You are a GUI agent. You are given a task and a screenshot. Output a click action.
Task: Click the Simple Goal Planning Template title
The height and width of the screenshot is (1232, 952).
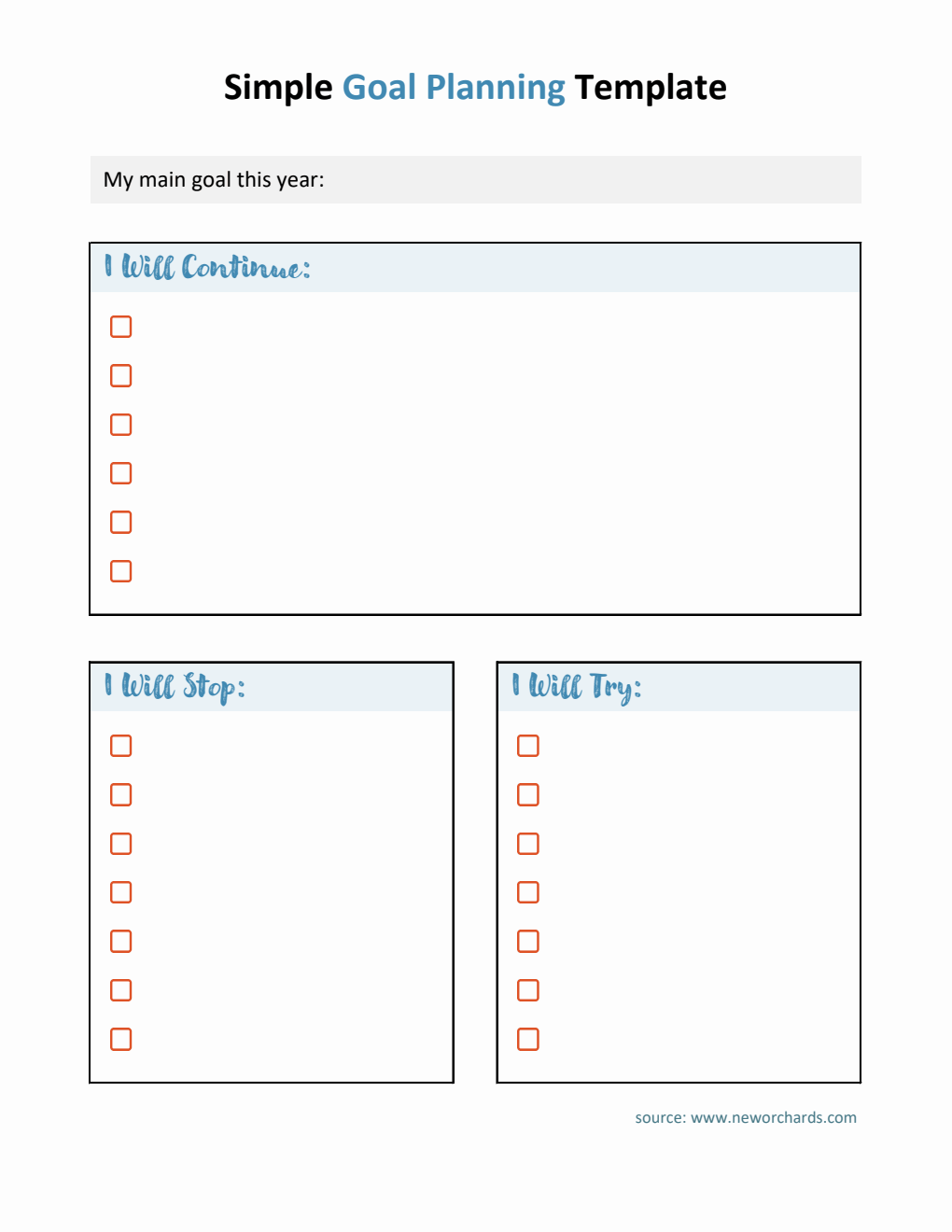[x=475, y=88]
